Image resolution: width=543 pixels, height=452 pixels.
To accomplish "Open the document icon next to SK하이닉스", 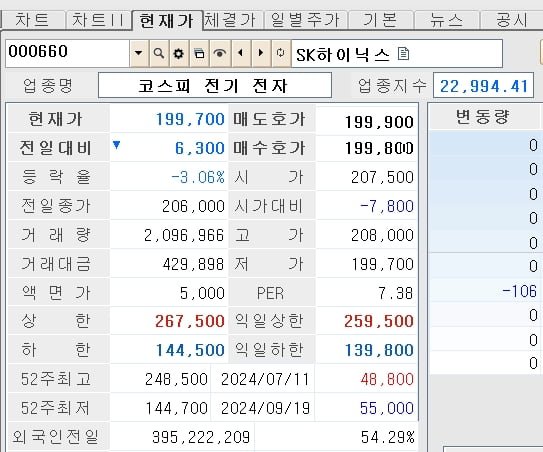I will [x=403, y=54].
